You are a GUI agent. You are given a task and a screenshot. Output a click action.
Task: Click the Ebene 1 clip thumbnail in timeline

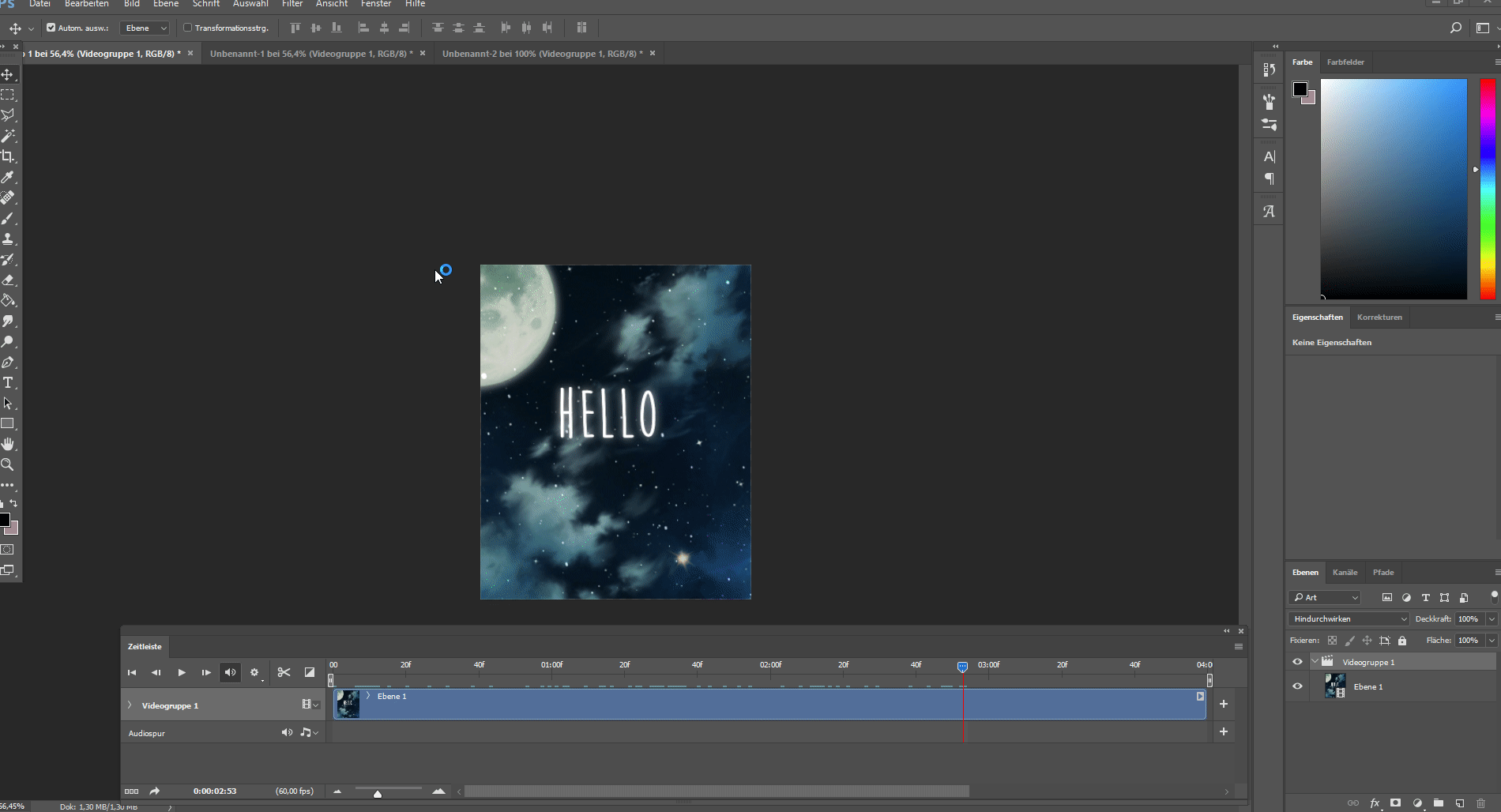pos(348,704)
